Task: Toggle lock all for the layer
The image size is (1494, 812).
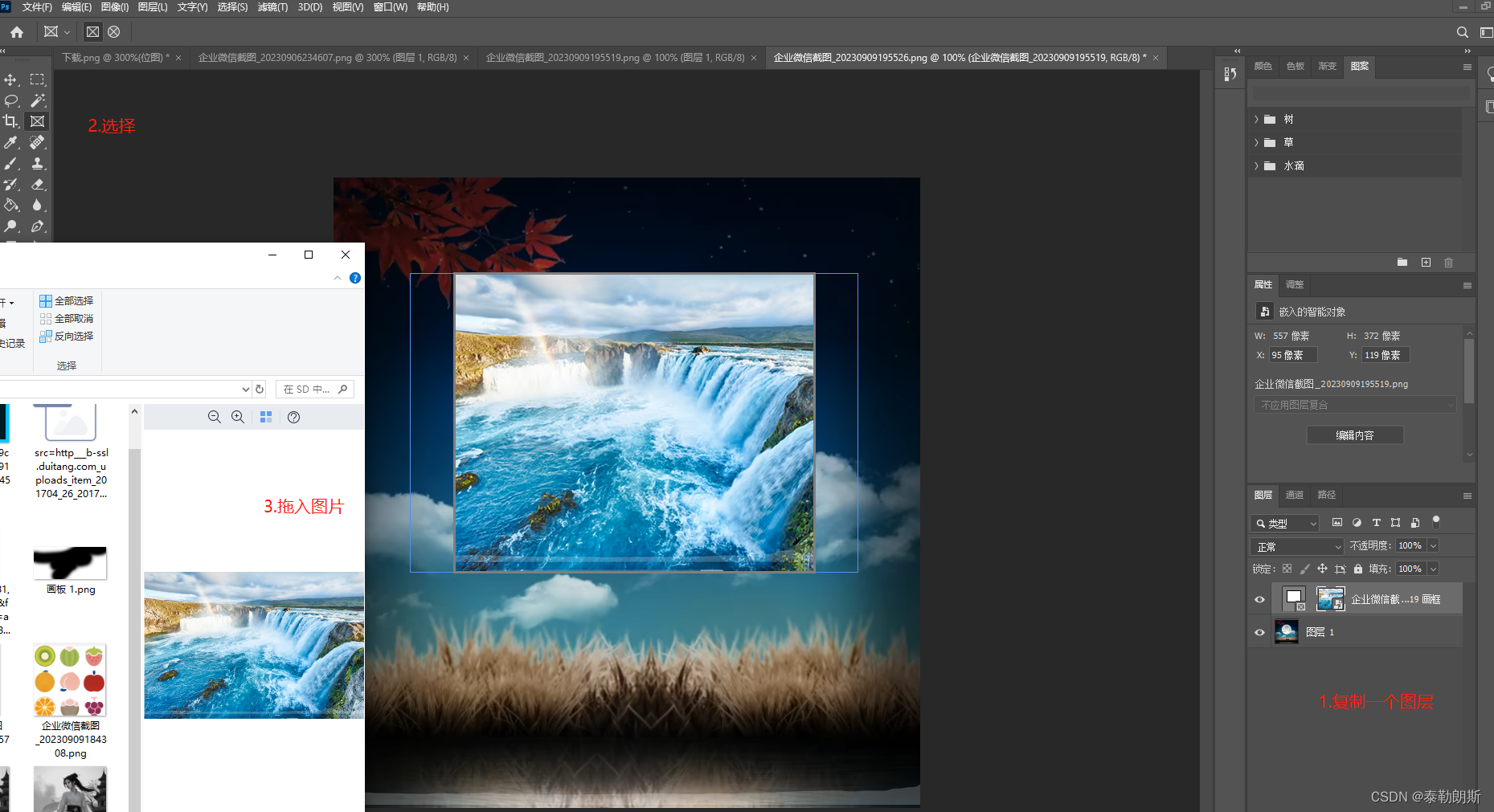Action: (x=1358, y=569)
